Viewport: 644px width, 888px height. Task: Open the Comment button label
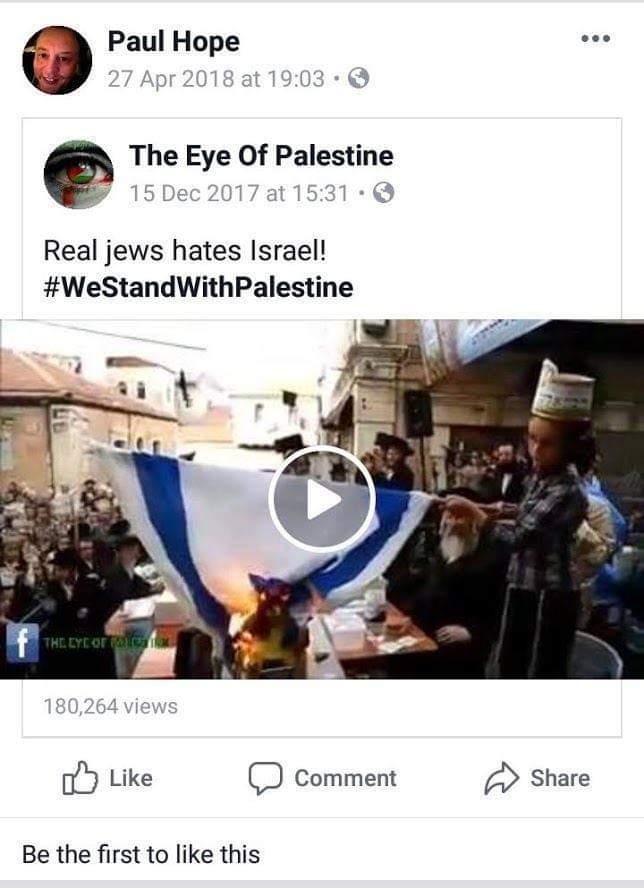346,778
